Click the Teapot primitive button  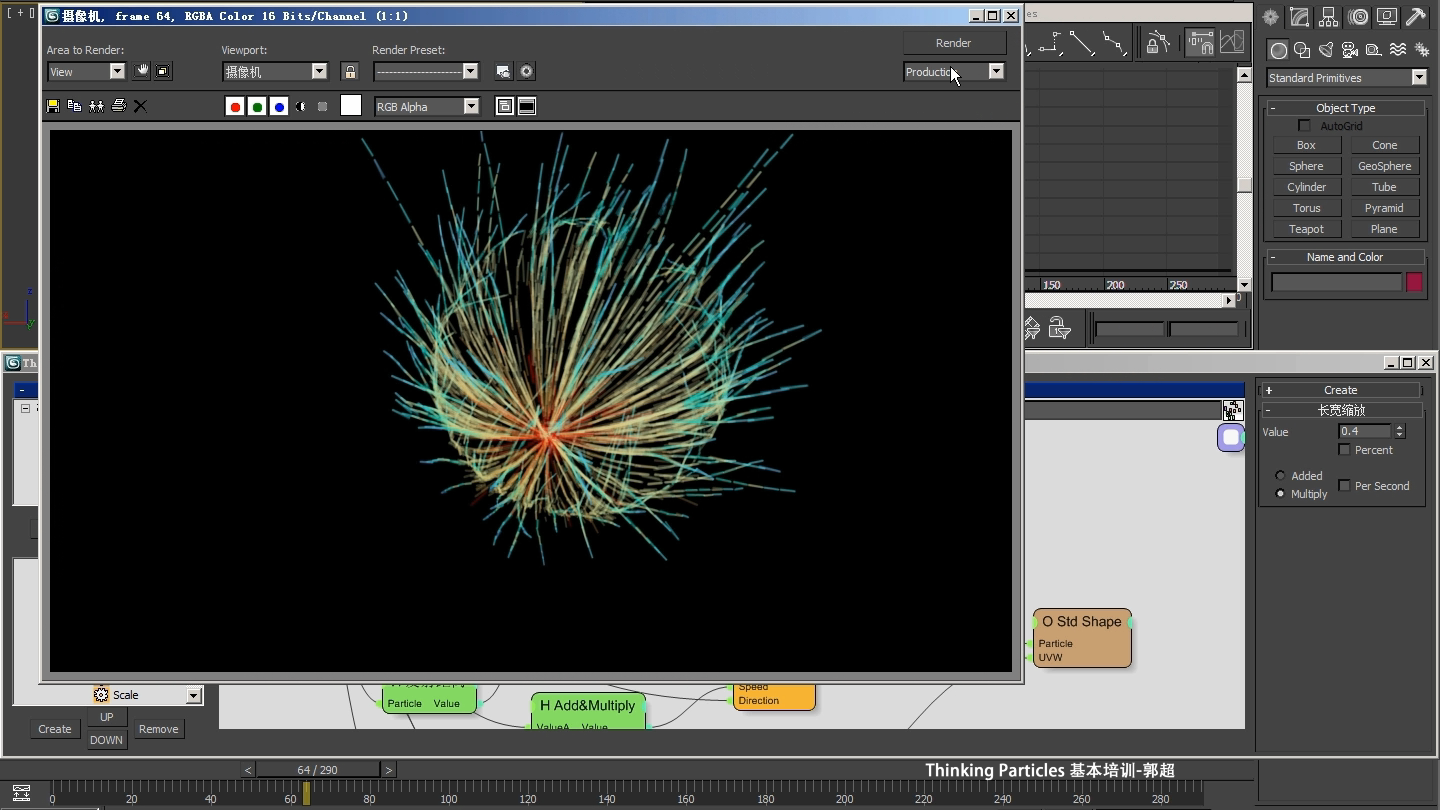point(1306,229)
